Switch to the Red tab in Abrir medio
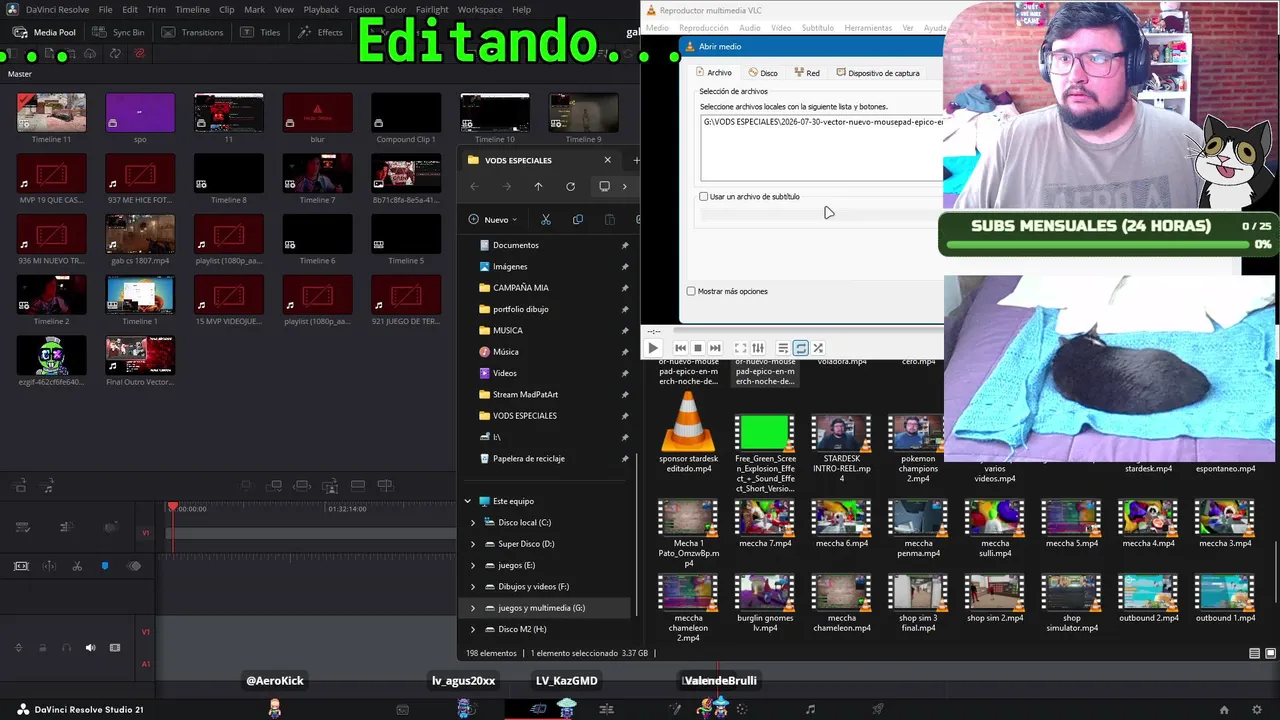1280x720 pixels. tap(807, 73)
